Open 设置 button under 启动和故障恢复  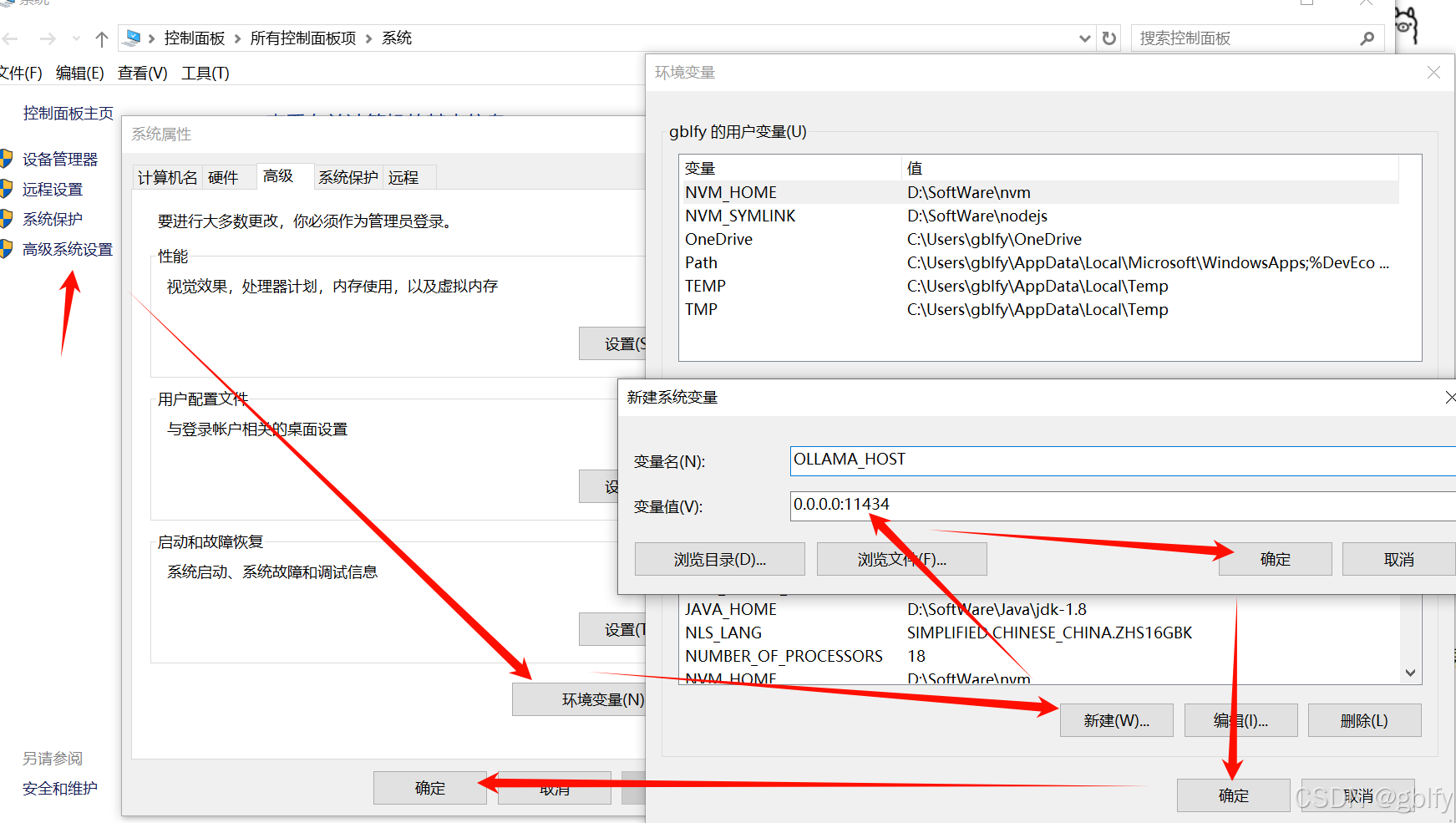[613, 629]
